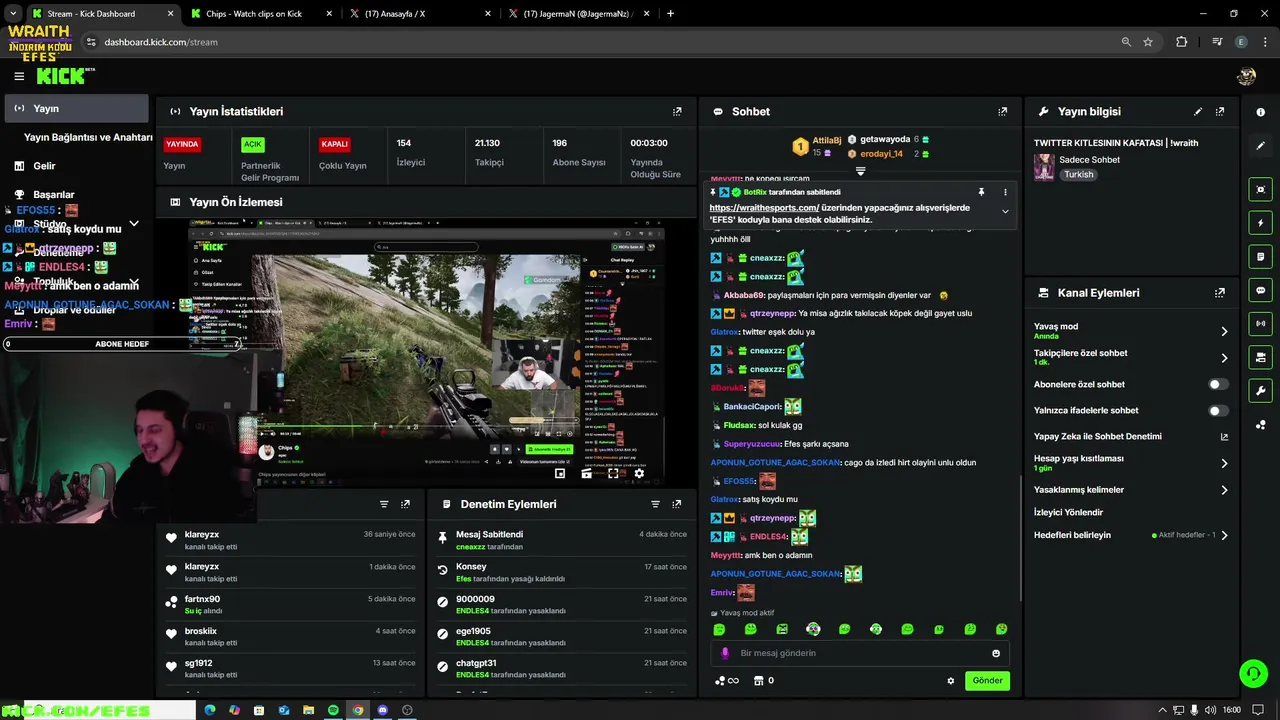
Task: Expand Yasaklanmış kelimeler settings
Action: click(1224, 490)
